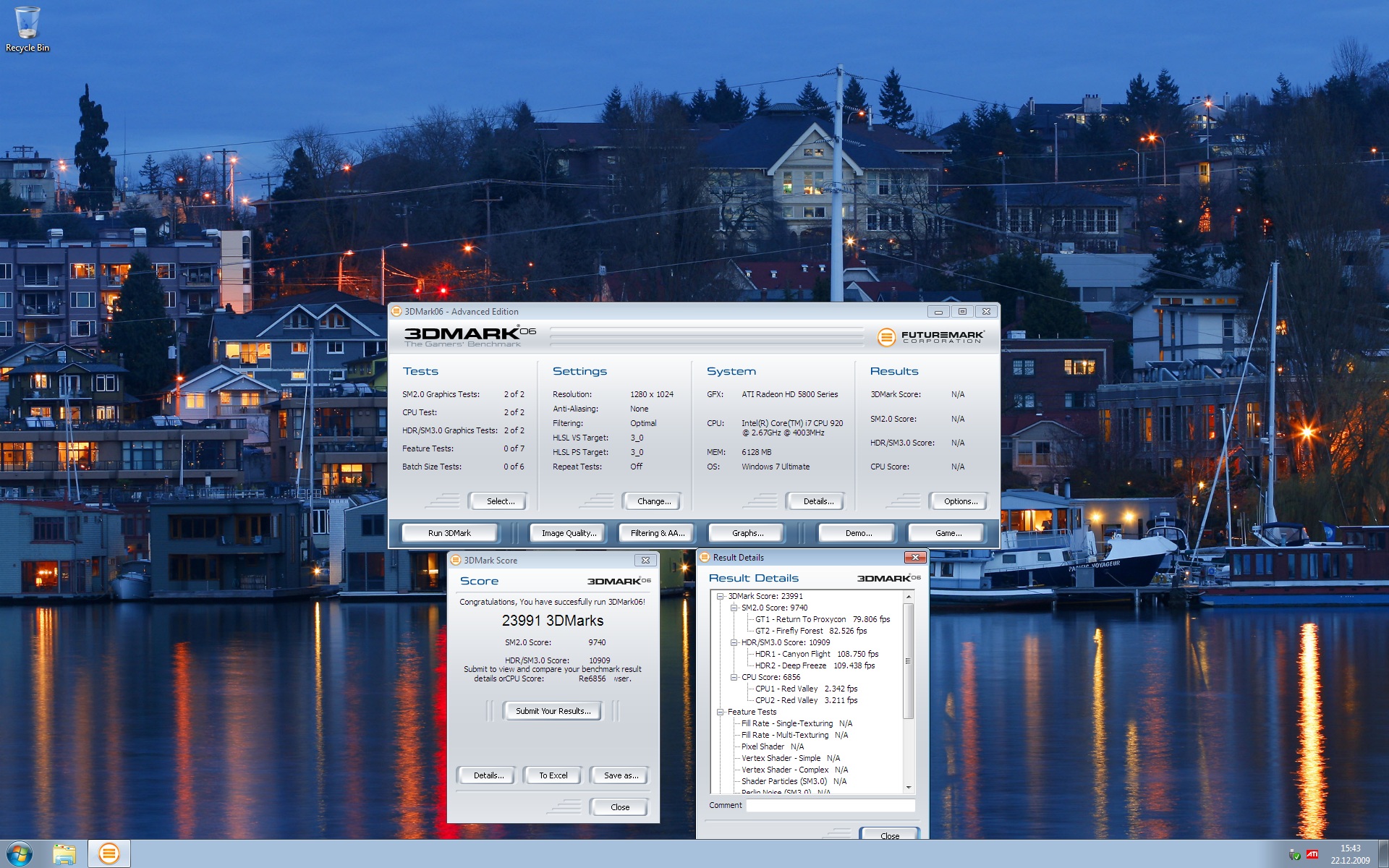The image size is (1389, 868).
Task: Select Shader Particles (SM3.0) row
Action: point(794,782)
